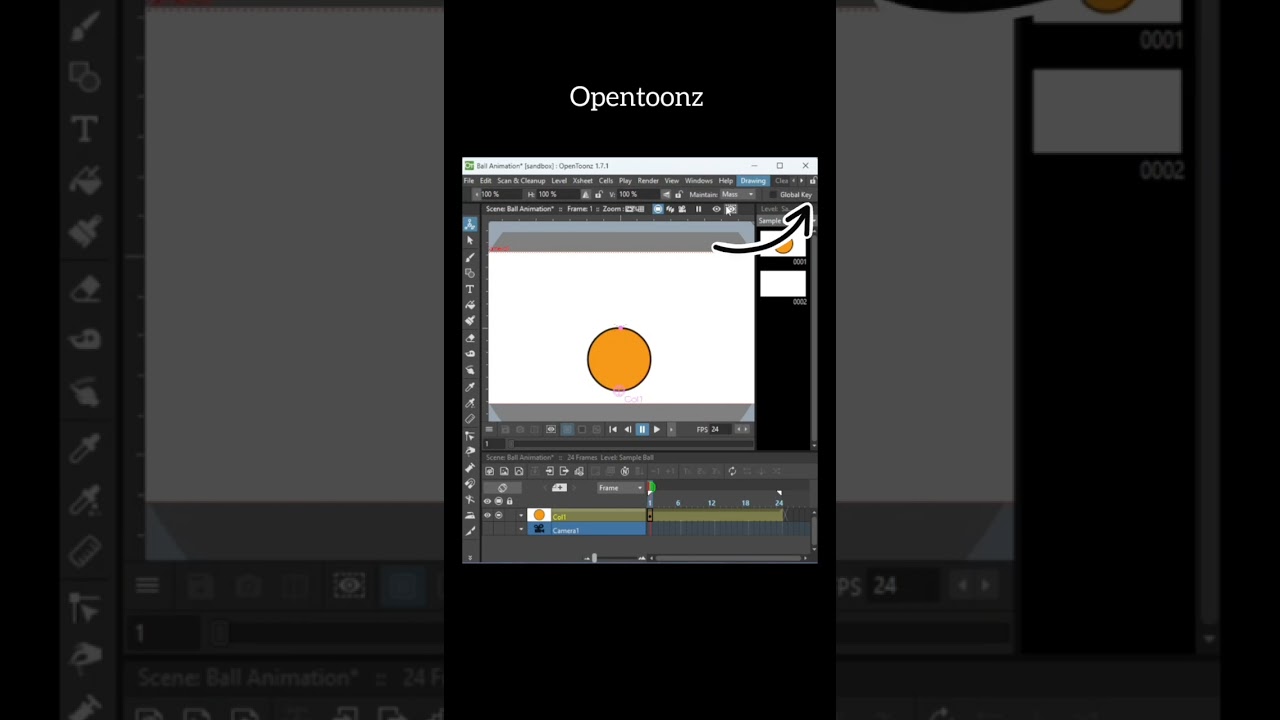Select the Pump tool
1280x720 pixels.
[x=470, y=467]
